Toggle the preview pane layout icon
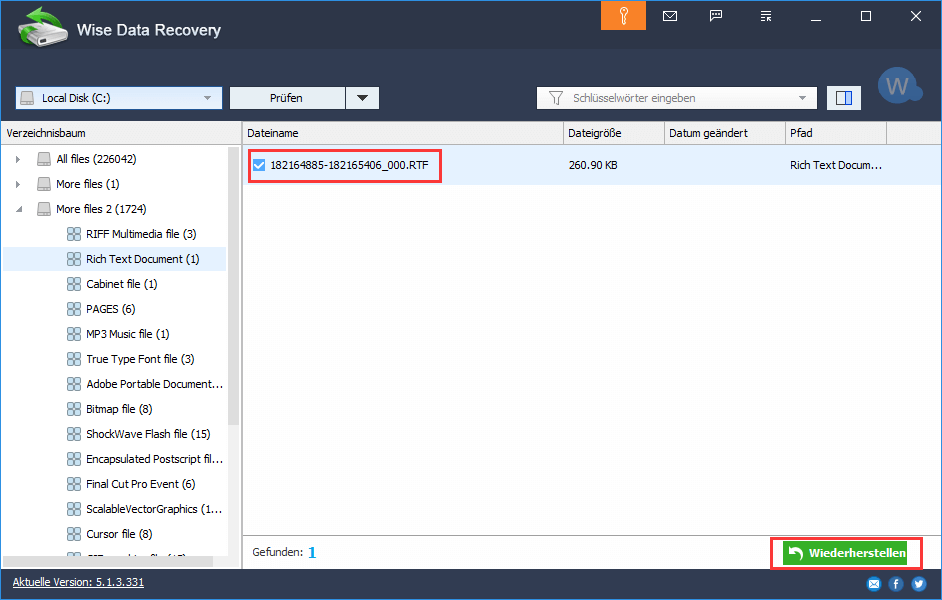 point(844,98)
